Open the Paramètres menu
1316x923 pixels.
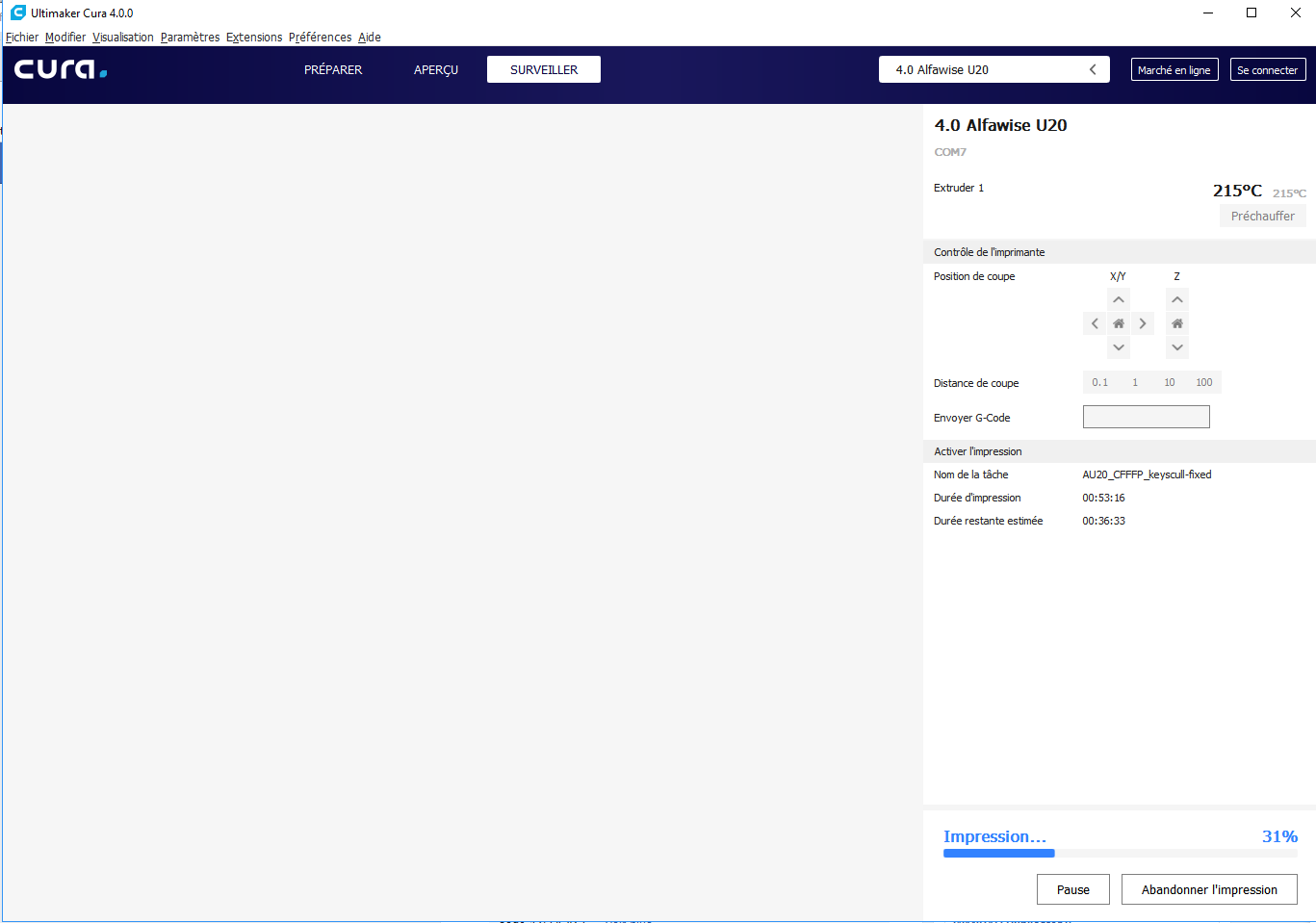[x=190, y=38]
